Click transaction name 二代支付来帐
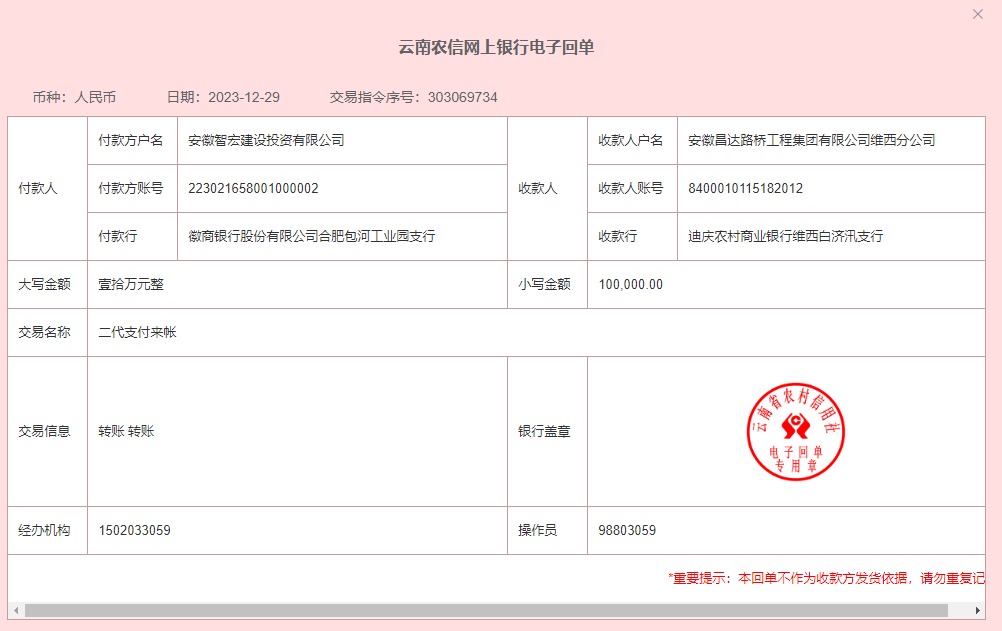1002x631 pixels. click(x=137, y=333)
